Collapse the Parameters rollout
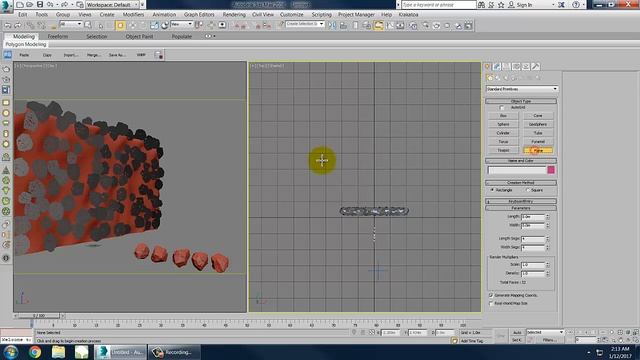 click(x=521, y=208)
